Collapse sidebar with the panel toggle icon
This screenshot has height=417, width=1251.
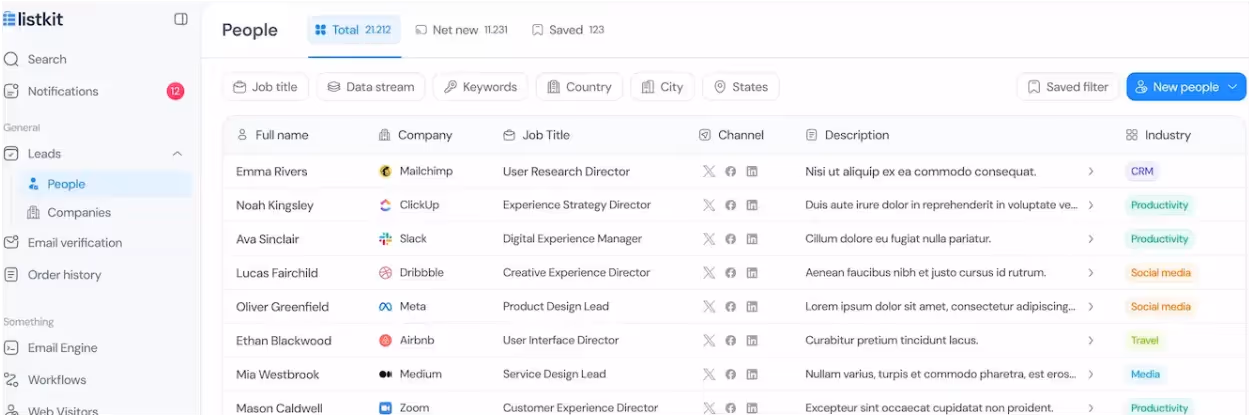181,19
